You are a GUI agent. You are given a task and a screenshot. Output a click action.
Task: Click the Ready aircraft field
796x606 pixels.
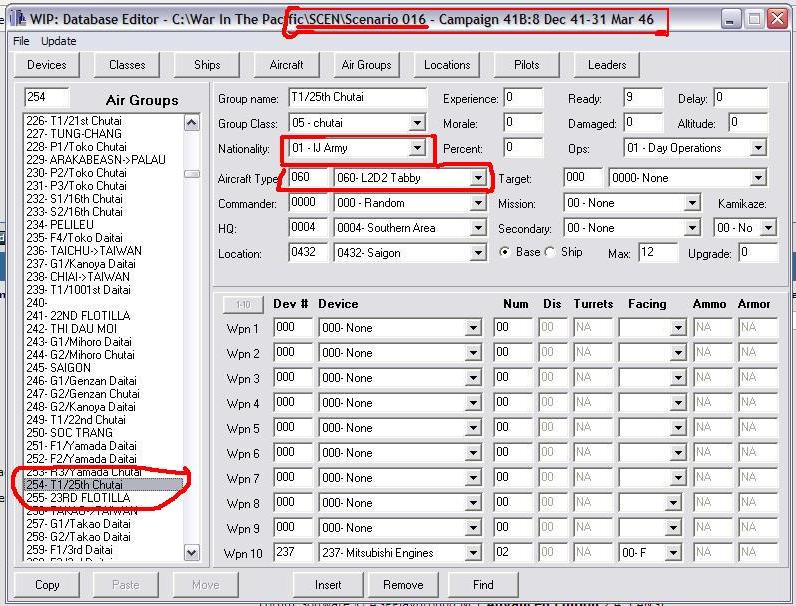[643, 97]
